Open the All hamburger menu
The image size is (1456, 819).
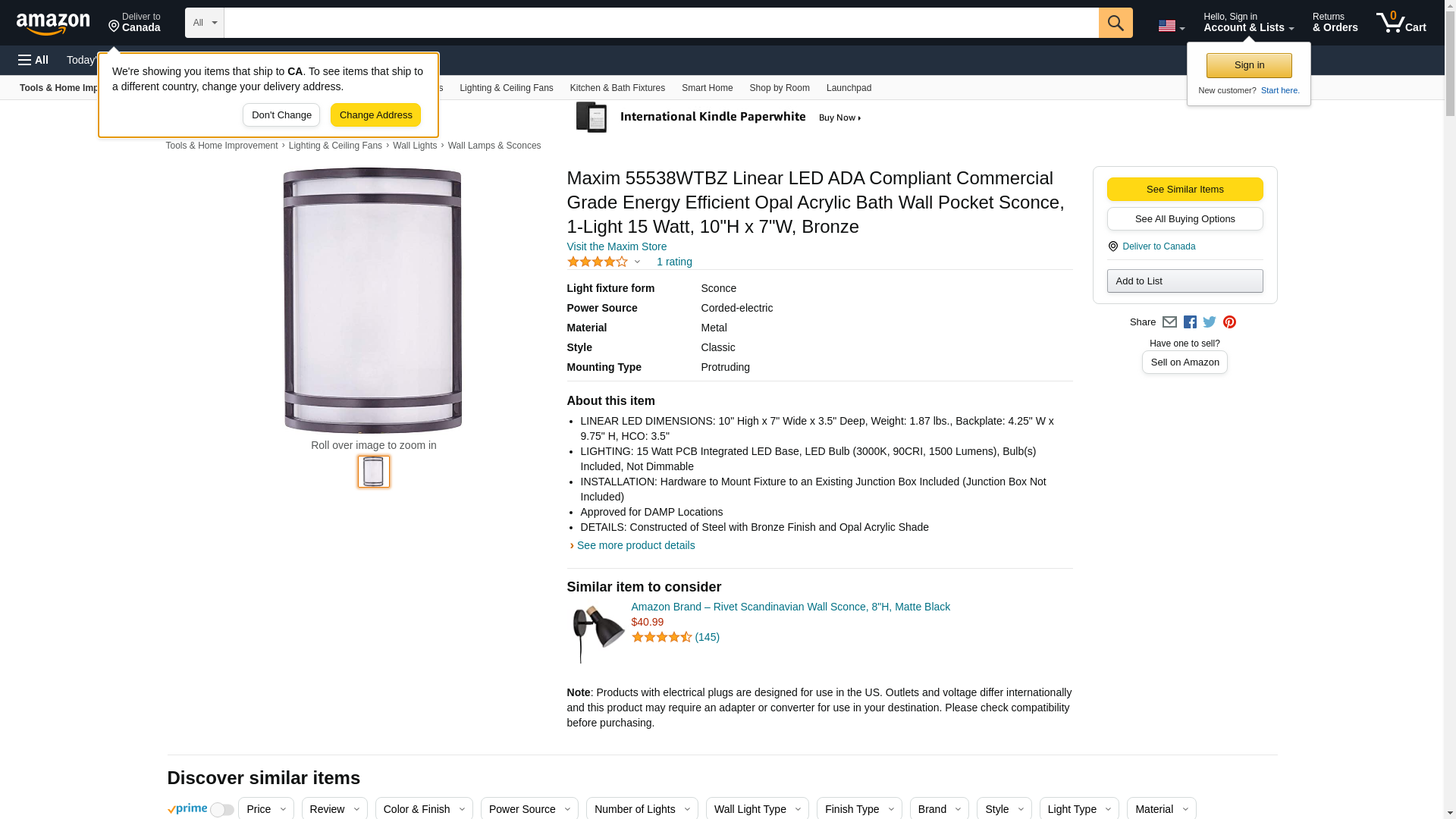pos(33,60)
